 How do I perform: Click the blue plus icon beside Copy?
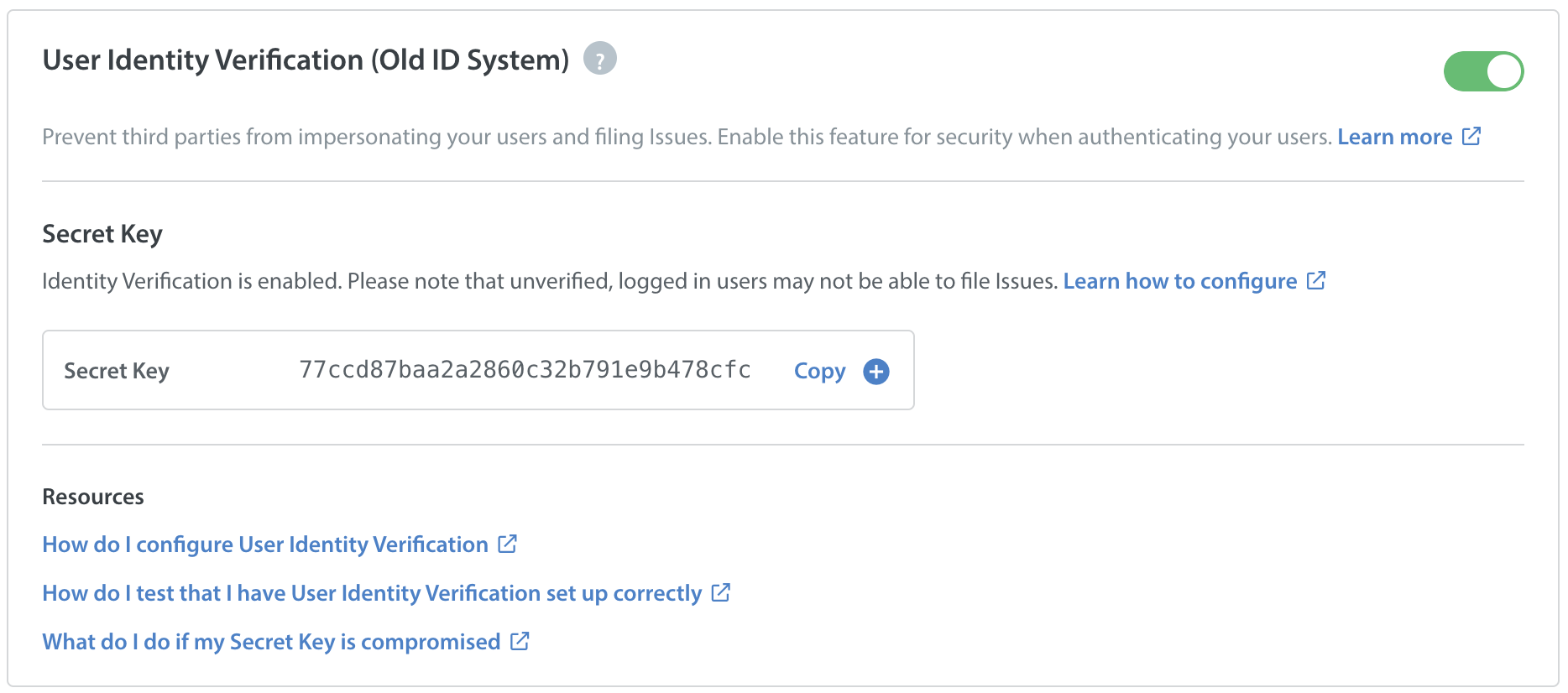pos(876,372)
